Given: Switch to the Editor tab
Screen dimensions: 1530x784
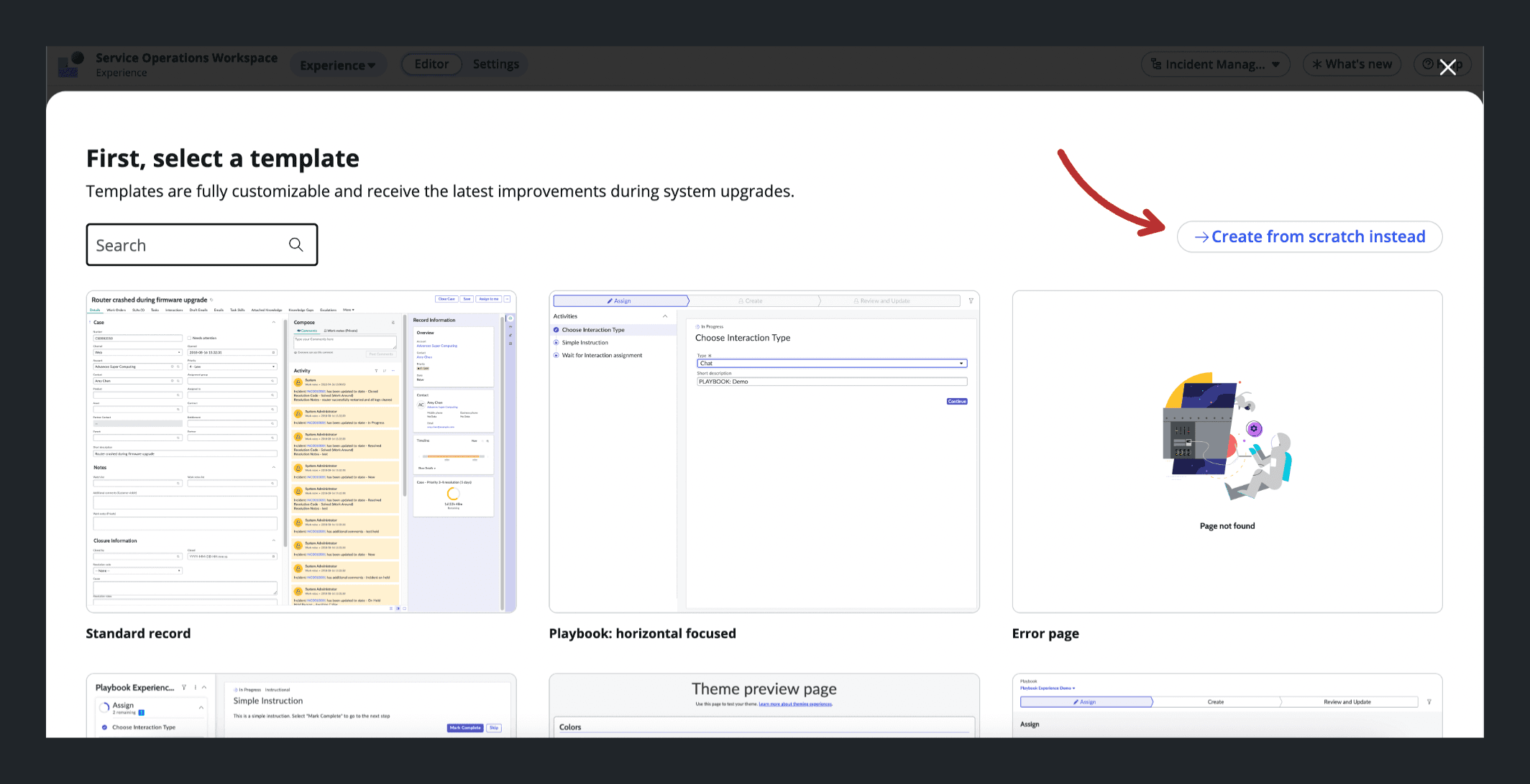Looking at the screenshot, I should pyautogui.click(x=431, y=64).
